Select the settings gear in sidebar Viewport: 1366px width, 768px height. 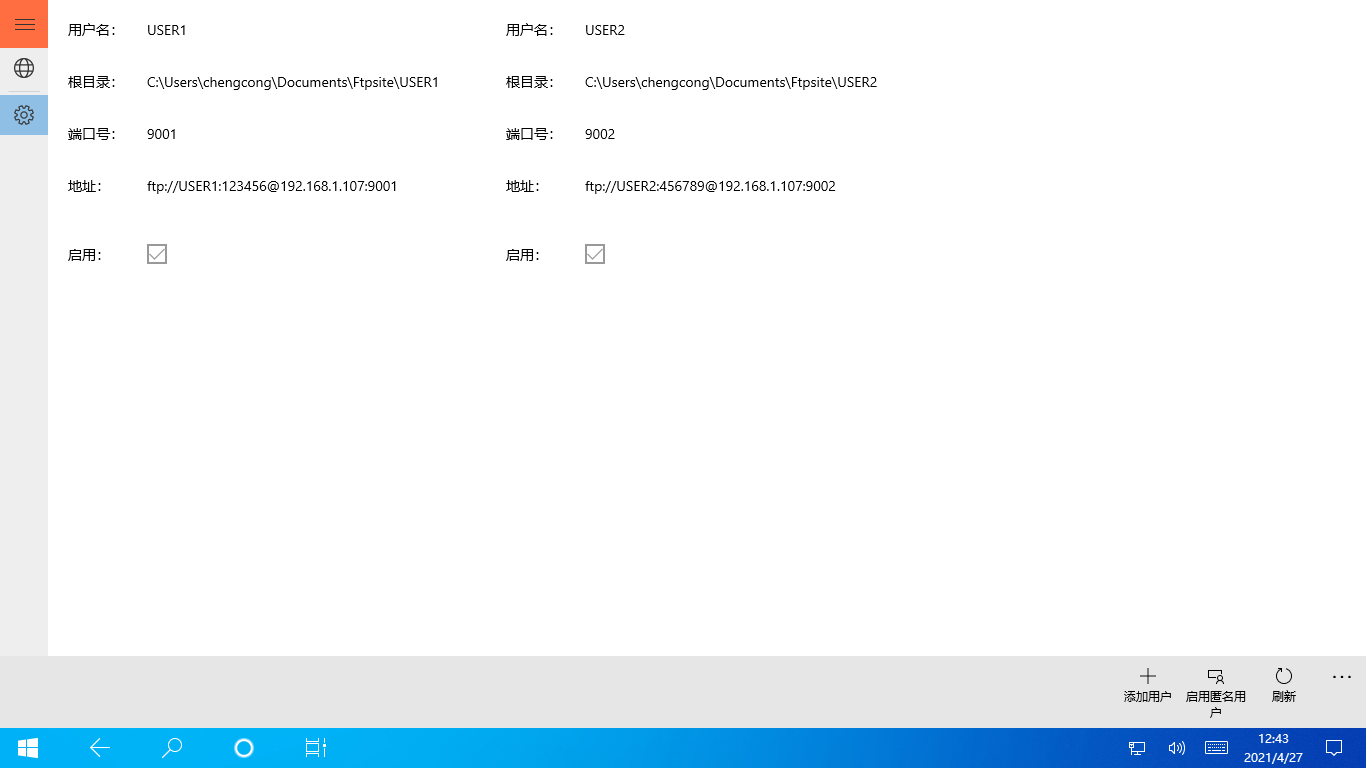click(24, 115)
